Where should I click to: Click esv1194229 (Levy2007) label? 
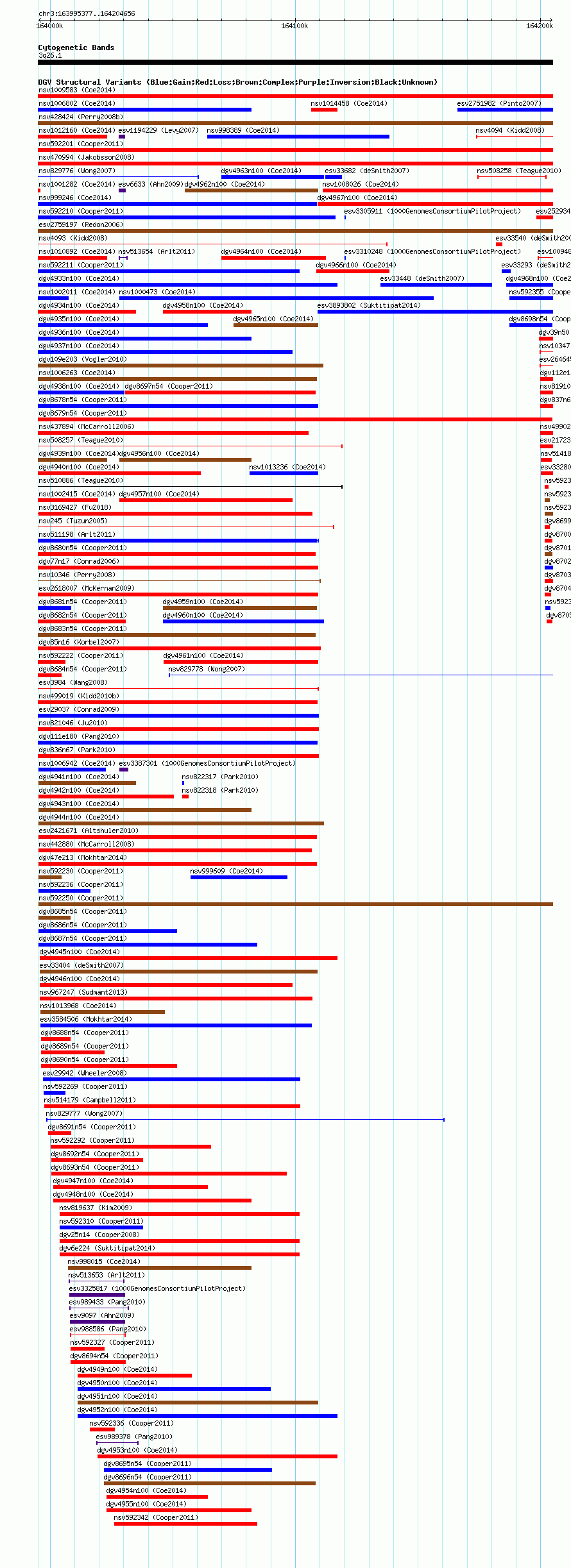click(x=158, y=130)
